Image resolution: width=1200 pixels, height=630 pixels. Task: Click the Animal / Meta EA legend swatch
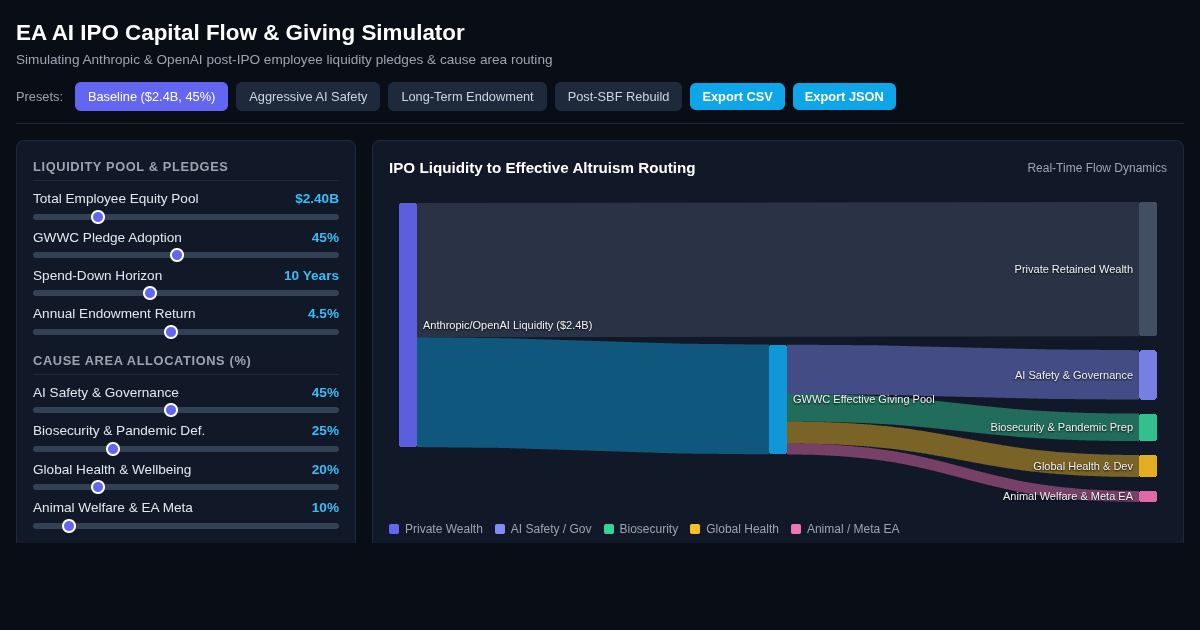796,529
